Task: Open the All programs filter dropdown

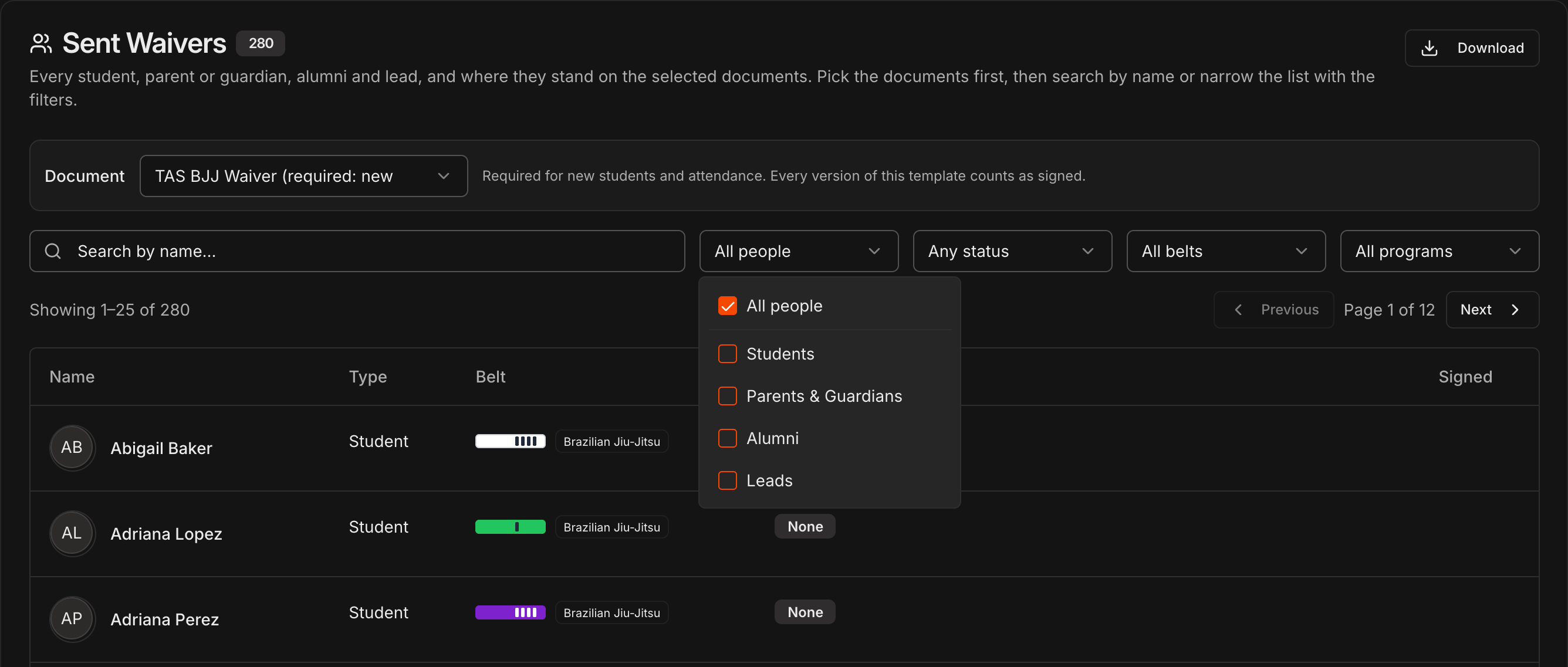Action: (1439, 250)
